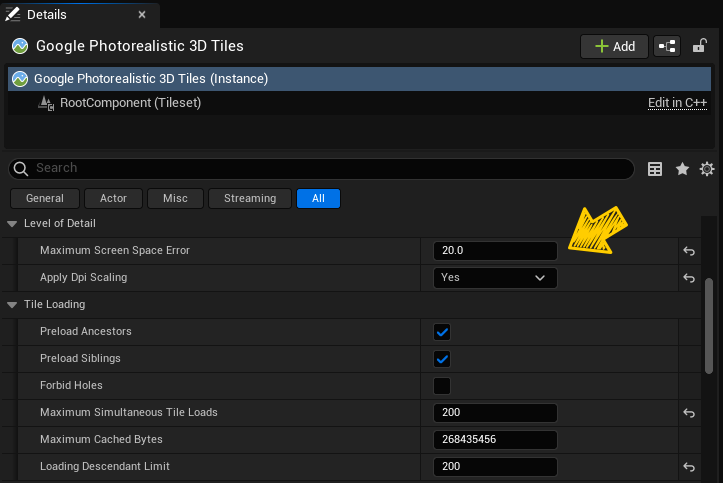Open details view settings gear
Image resolution: width=723 pixels, height=483 pixels.
coord(707,169)
